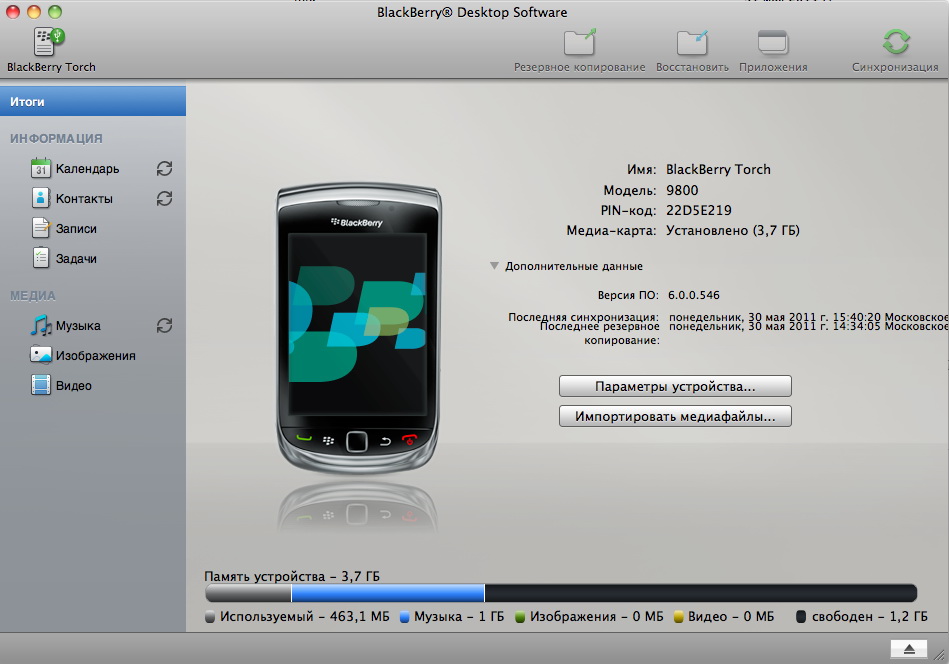Screen dimensions: 949x664
Task: Click the media card value Установлено (3,7 ГБ)
Action: click(733, 231)
